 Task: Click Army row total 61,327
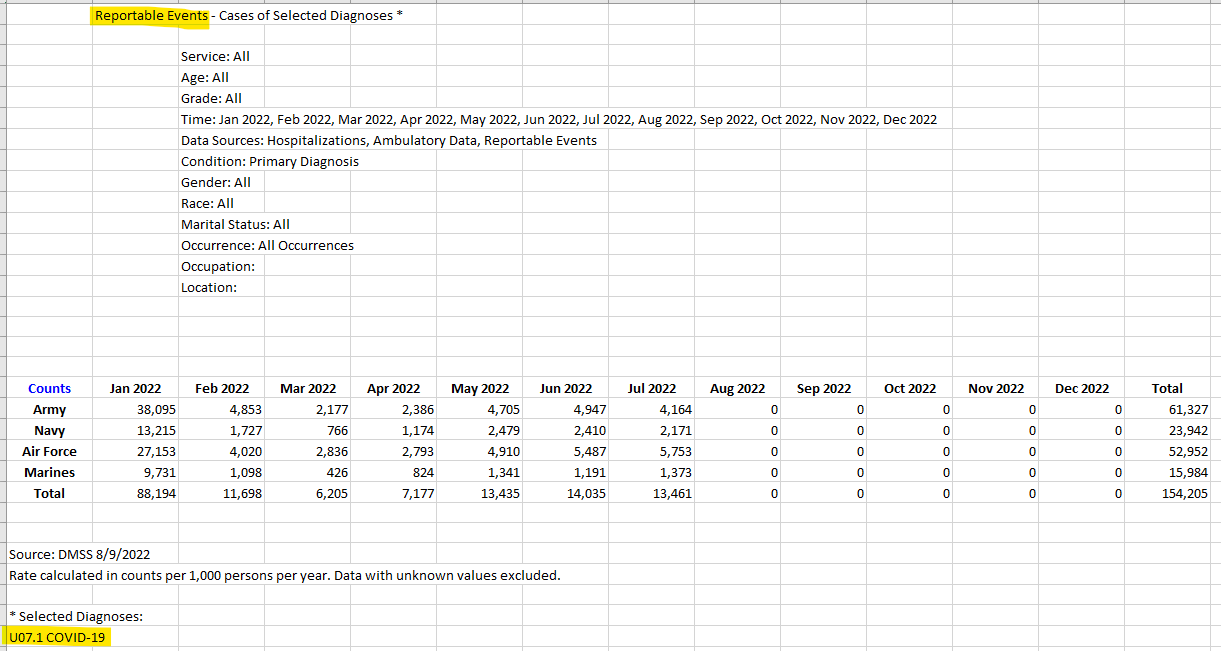(1188, 409)
